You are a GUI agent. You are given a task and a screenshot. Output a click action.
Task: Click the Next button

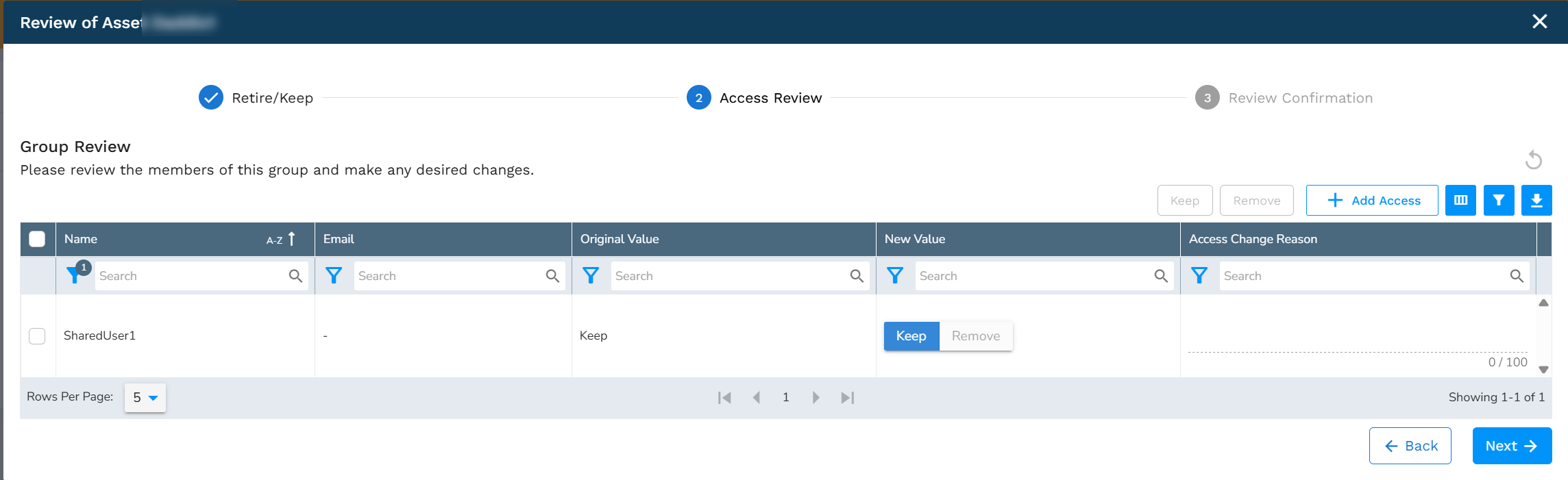point(1512,446)
